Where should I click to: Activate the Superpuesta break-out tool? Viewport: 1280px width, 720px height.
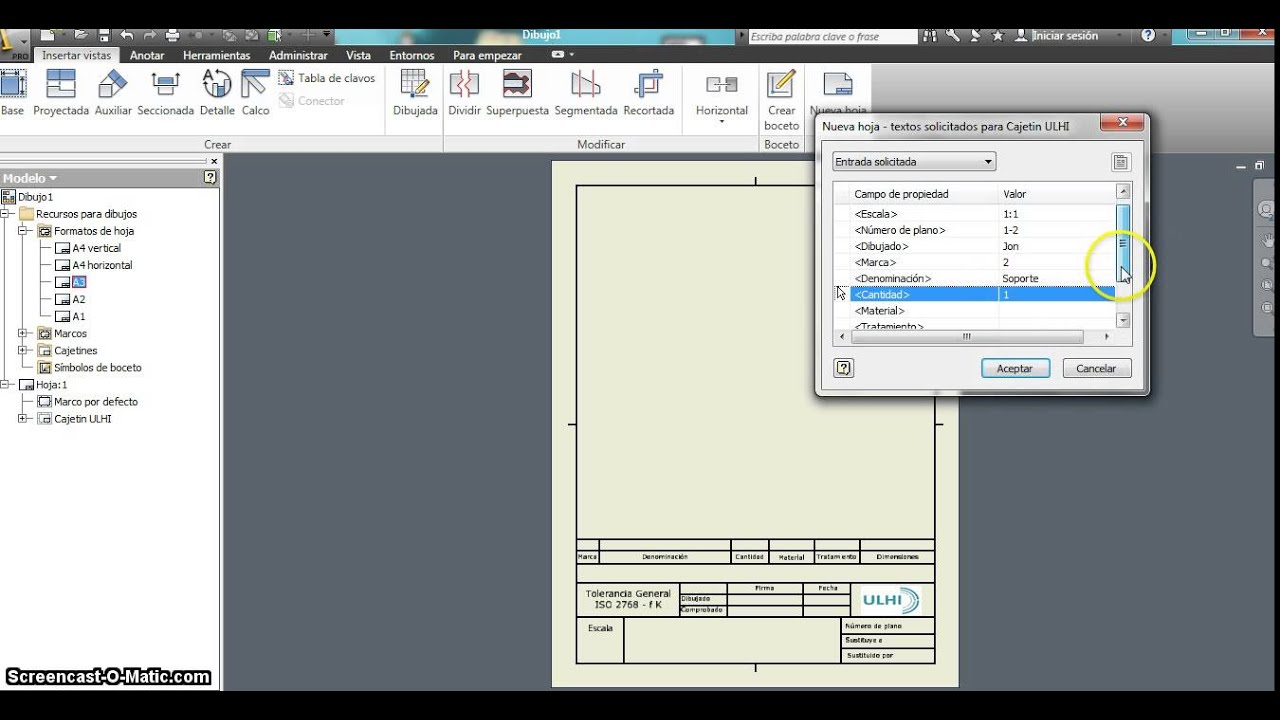pyautogui.click(x=517, y=93)
